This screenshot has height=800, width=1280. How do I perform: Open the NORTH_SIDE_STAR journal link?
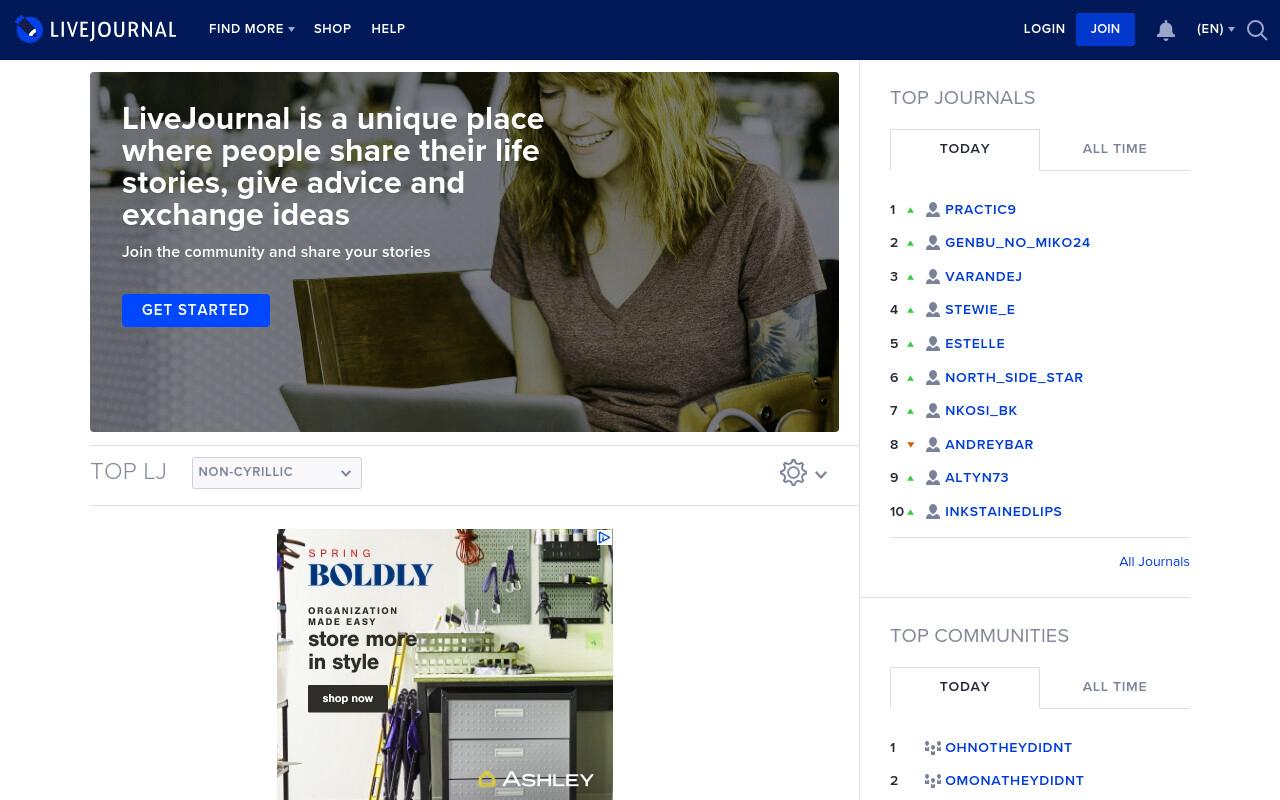click(1014, 378)
